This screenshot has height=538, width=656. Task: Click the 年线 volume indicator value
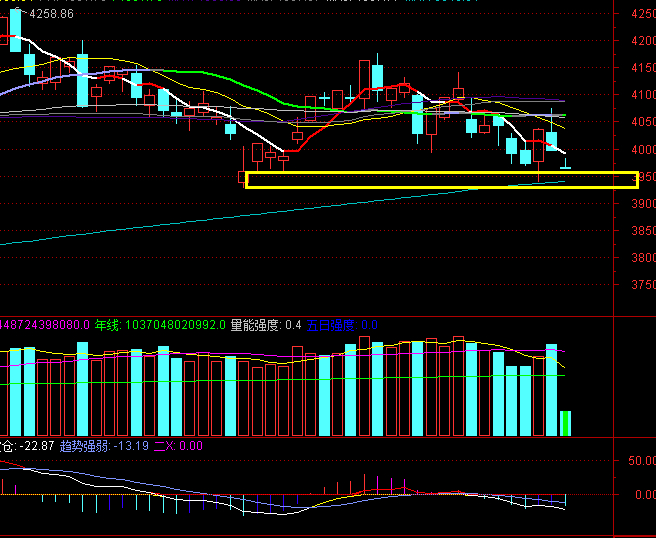coord(160,325)
